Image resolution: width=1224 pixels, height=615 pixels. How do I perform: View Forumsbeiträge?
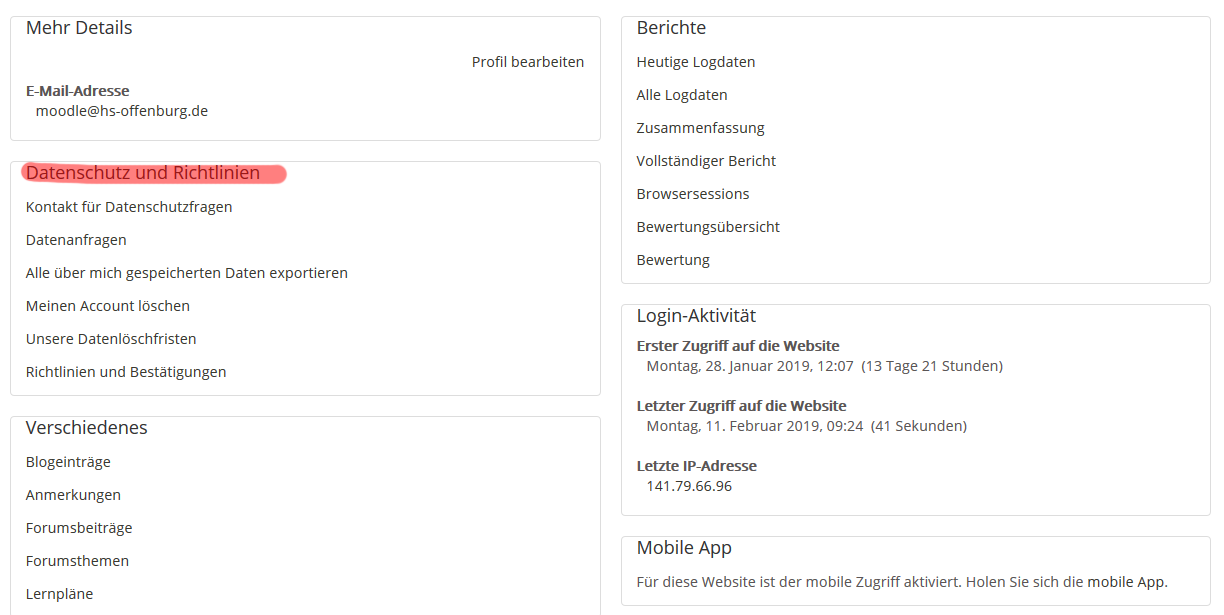79,528
